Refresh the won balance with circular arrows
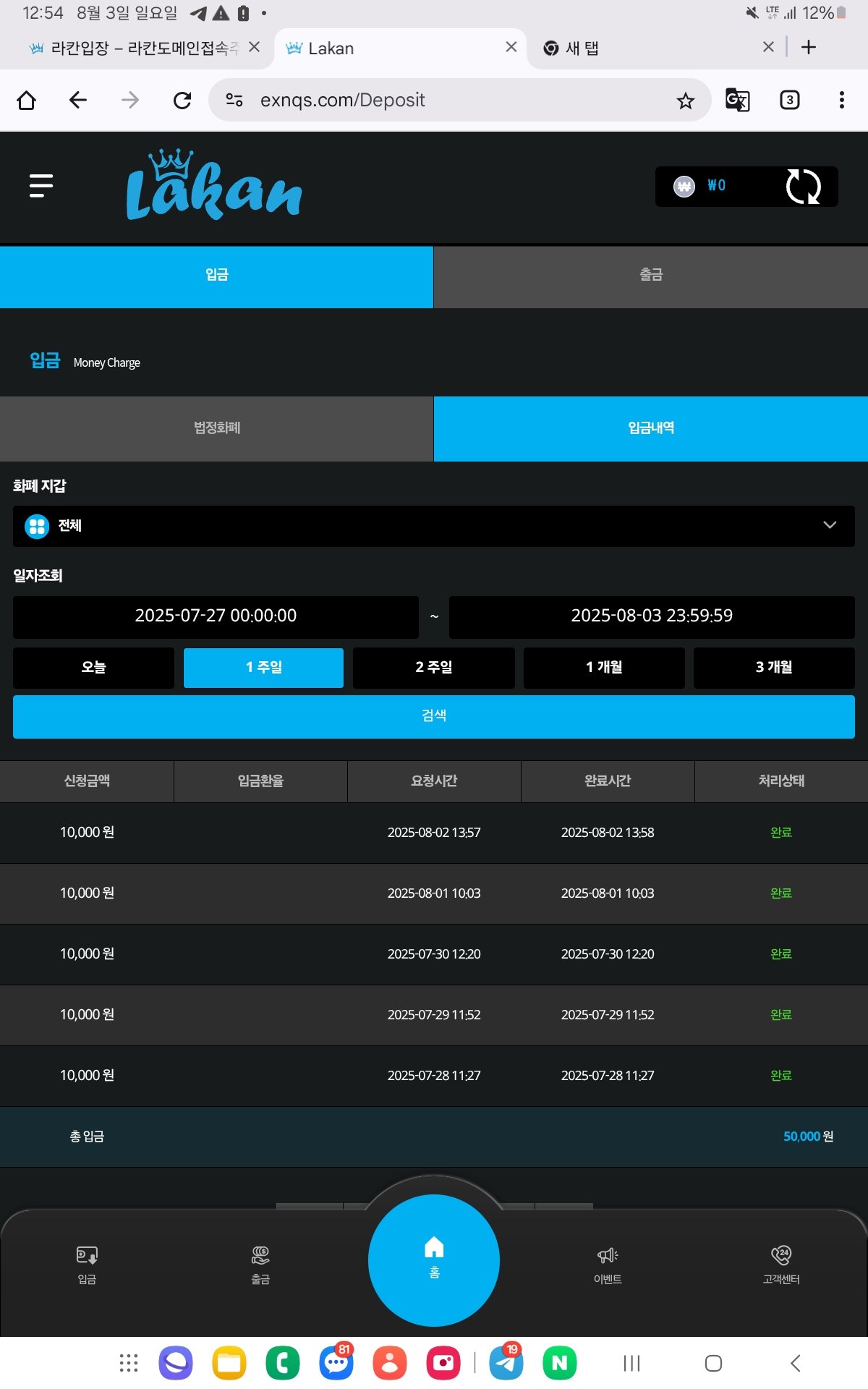The image size is (868, 1389). 803,187
